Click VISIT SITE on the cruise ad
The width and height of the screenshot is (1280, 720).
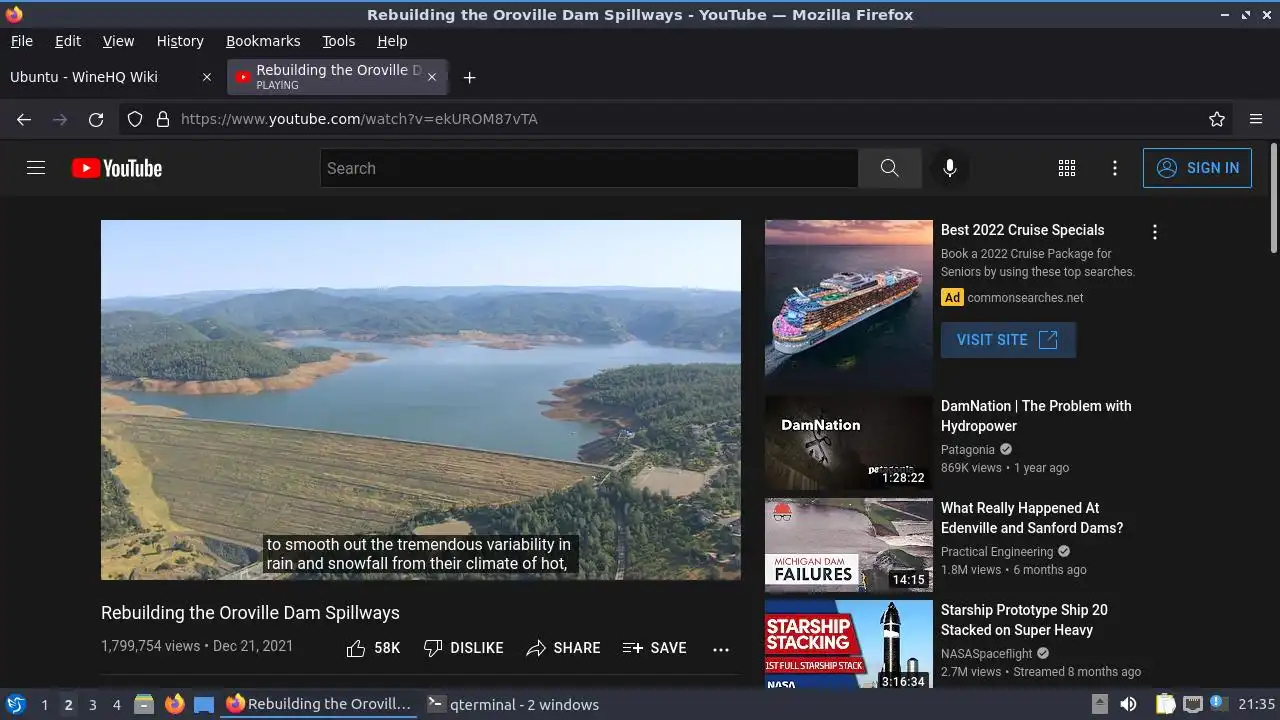1008,340
